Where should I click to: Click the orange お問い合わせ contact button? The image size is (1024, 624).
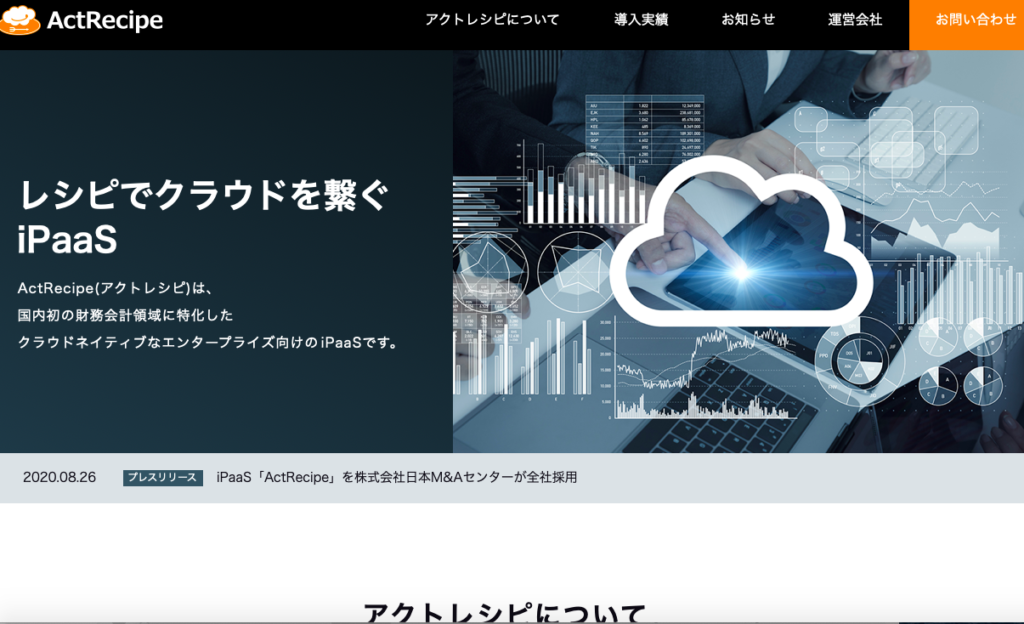point(967,25)
